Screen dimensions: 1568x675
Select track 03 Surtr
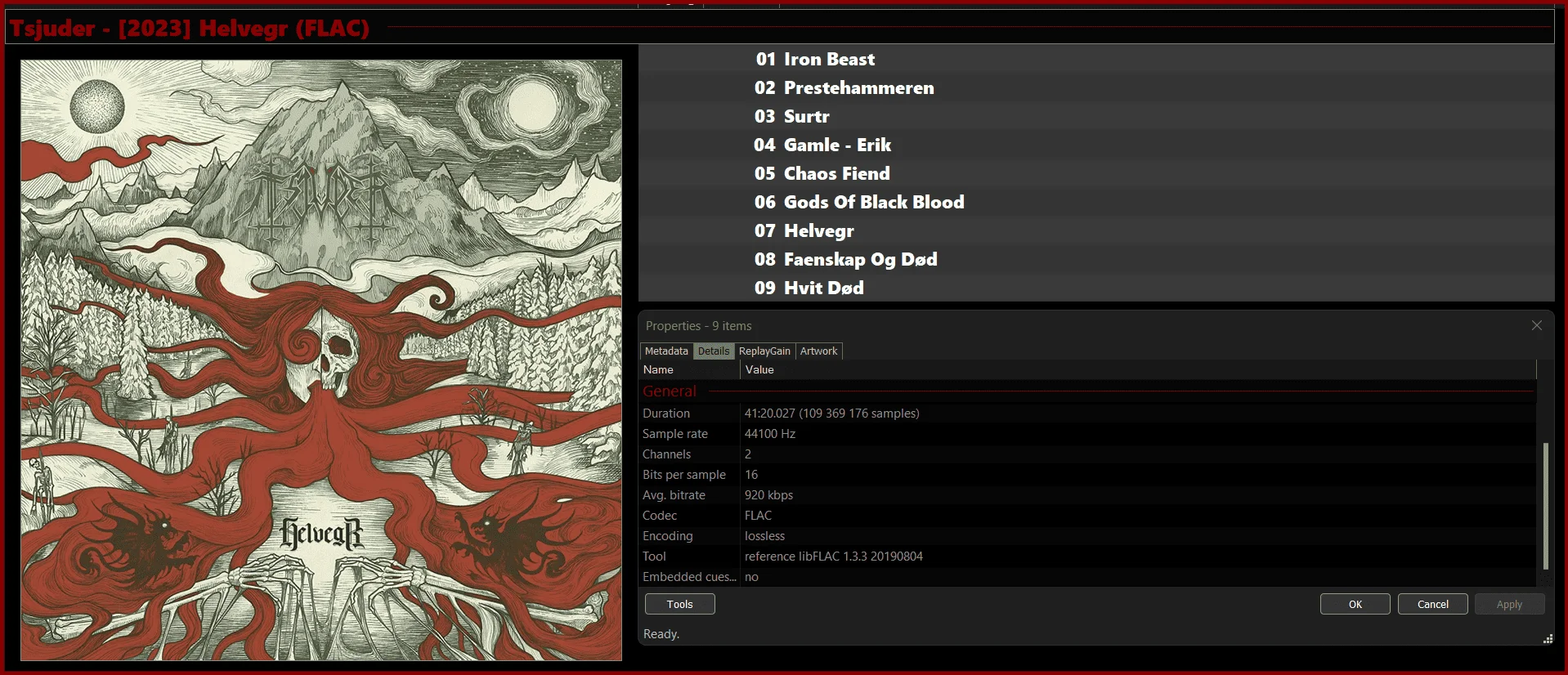click(1095, 116)
